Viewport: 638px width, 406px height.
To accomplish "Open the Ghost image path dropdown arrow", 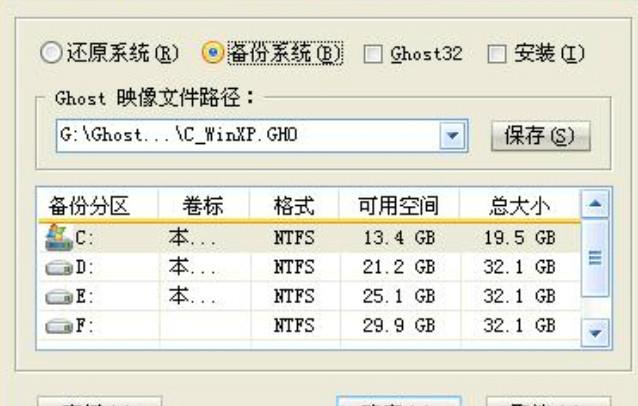I will [x=452, y=135].
